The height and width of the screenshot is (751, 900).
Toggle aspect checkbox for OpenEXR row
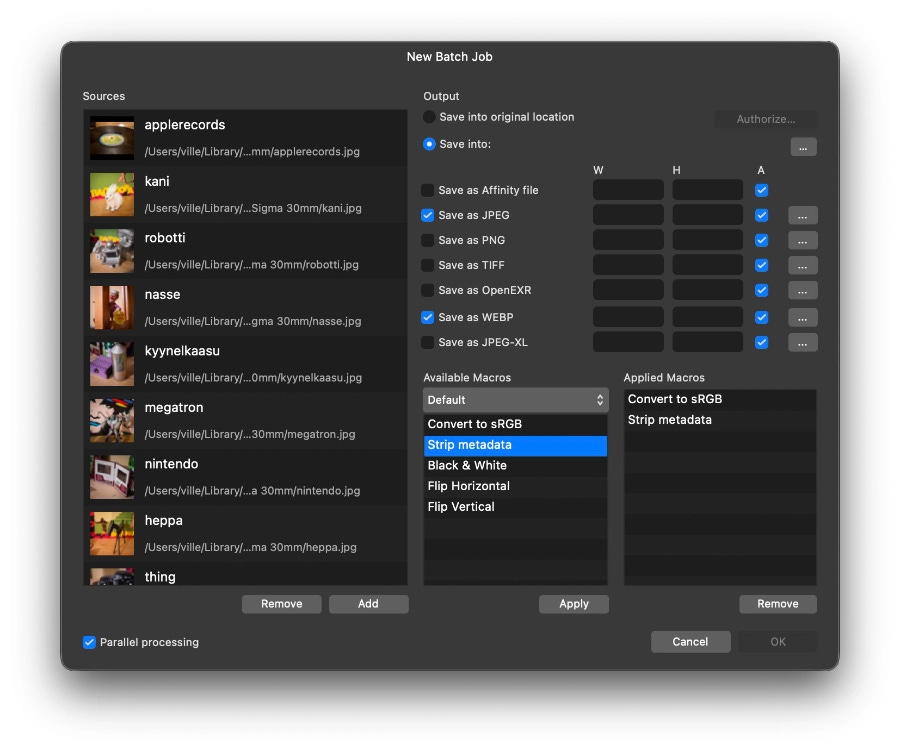click(761, 291)
